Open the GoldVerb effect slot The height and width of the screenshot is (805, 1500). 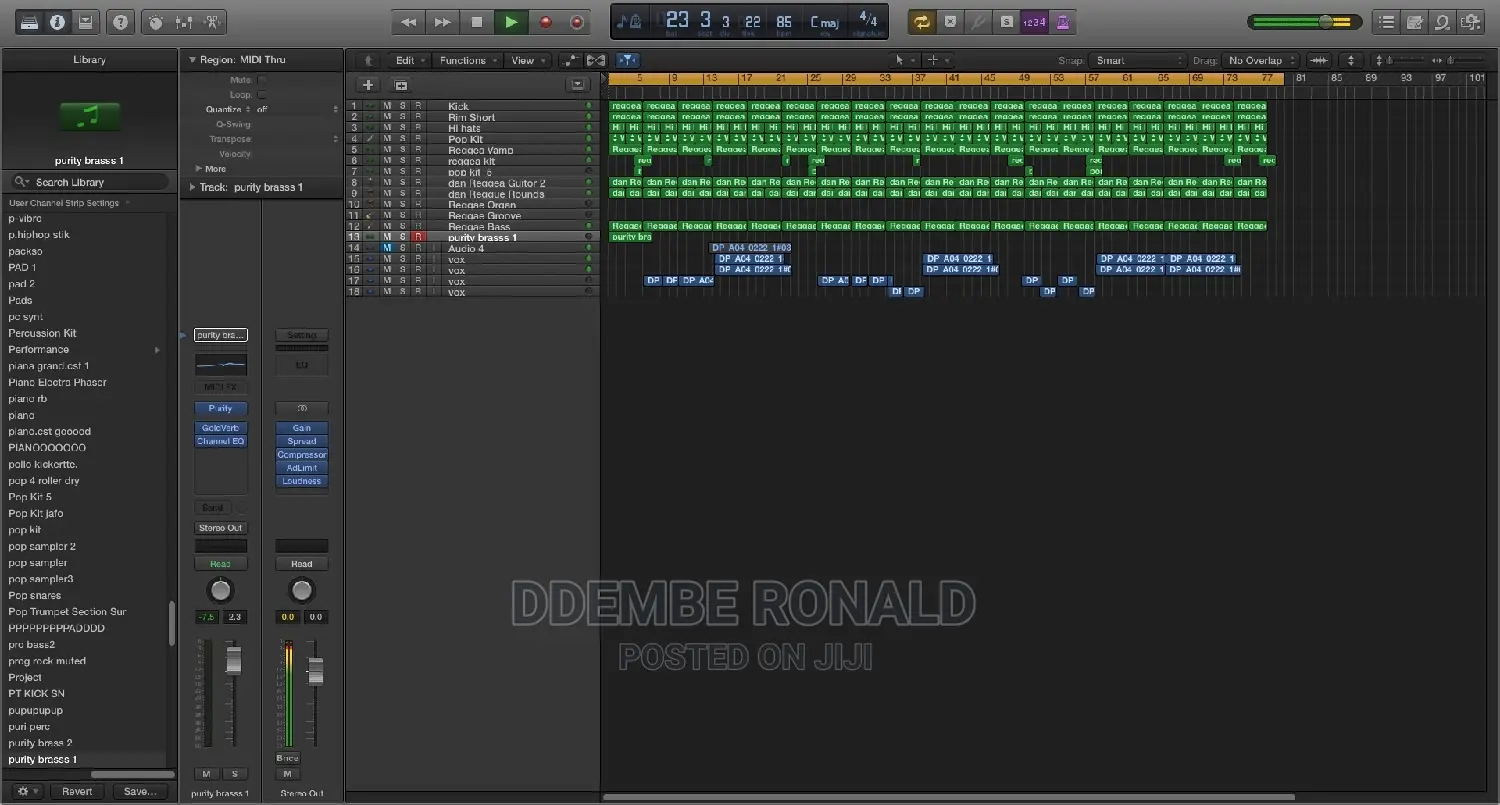coord(220,428)
